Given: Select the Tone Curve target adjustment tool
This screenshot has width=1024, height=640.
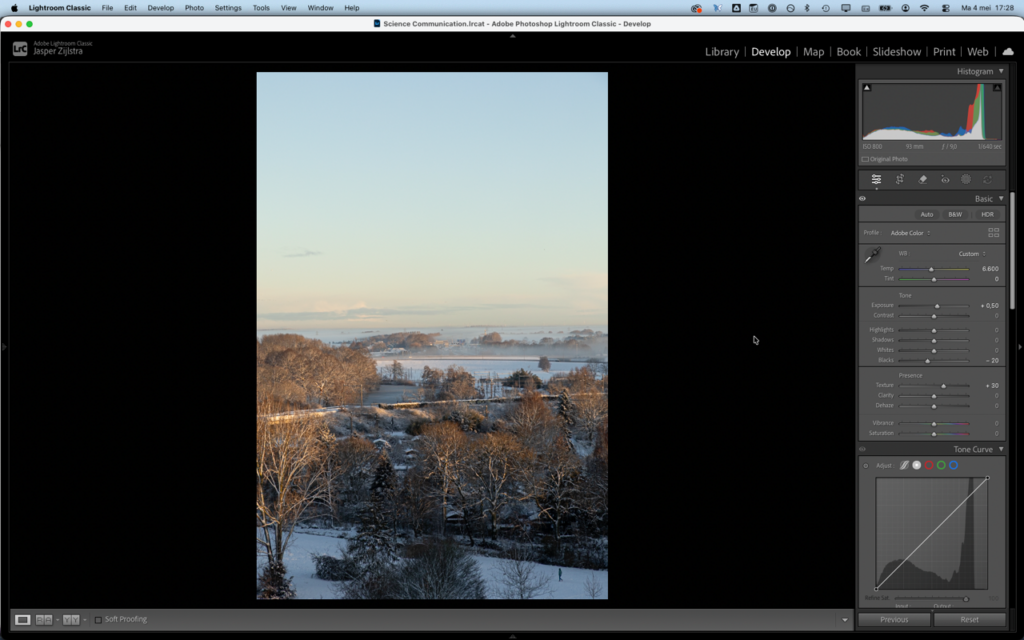Looking at the screenshot, I should tap(866, 466).
